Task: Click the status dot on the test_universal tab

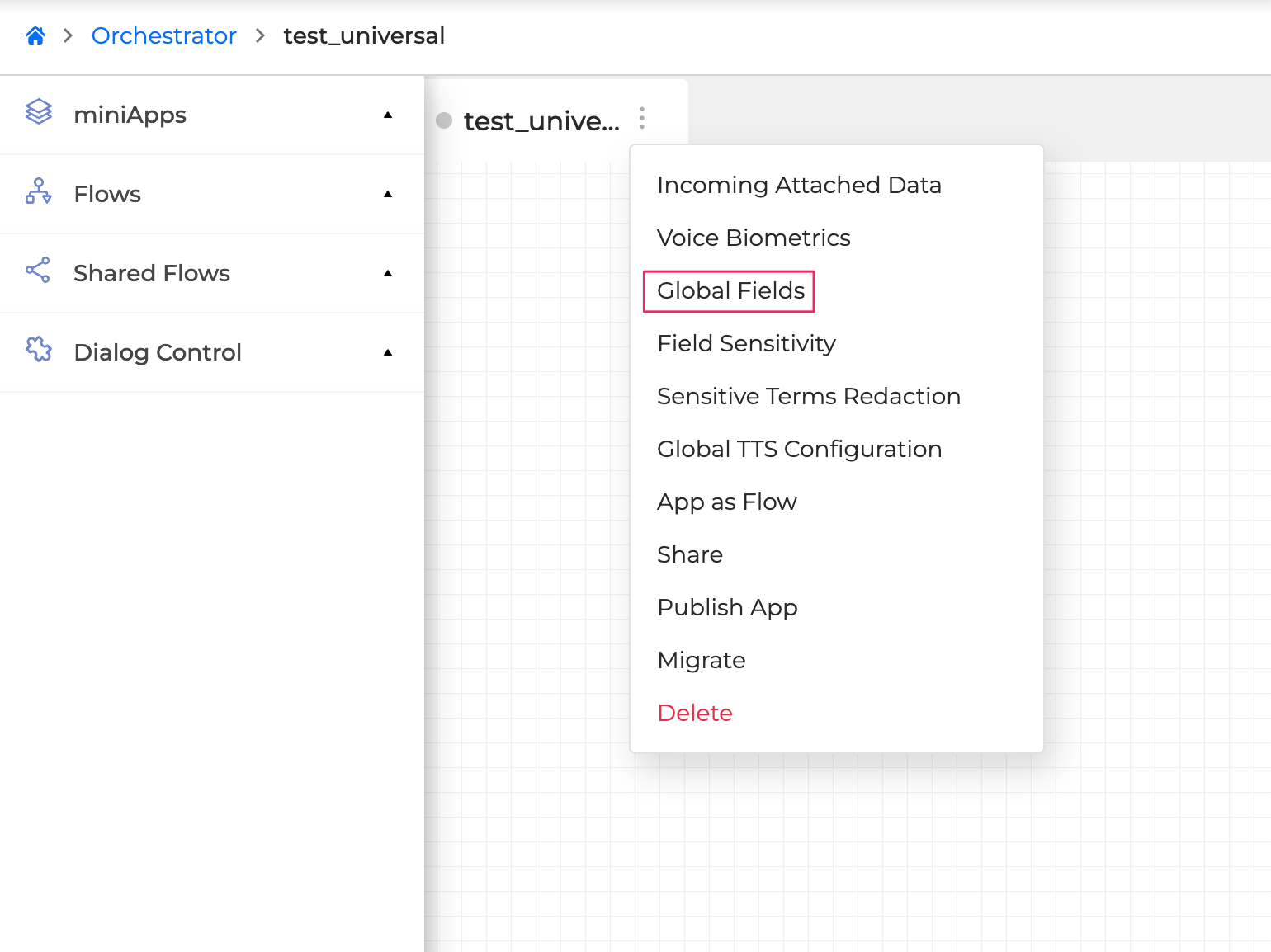Action: 444,120
